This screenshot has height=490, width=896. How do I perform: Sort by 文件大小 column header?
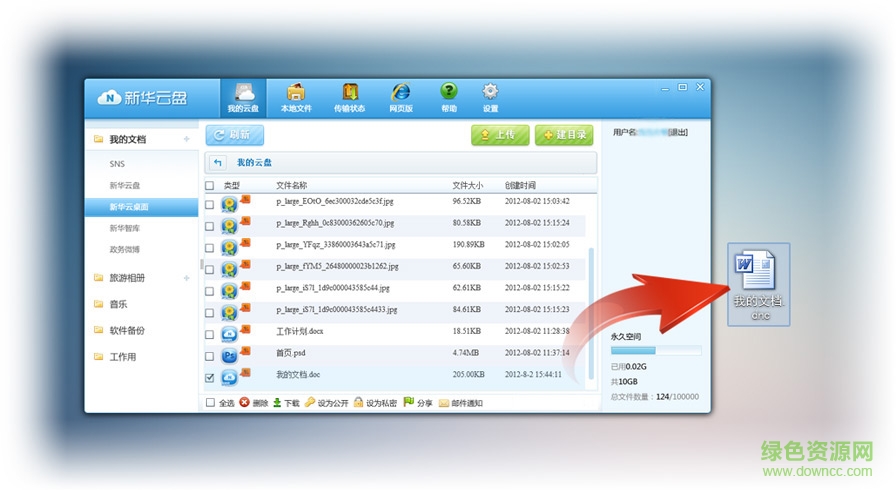click(467, 186)
